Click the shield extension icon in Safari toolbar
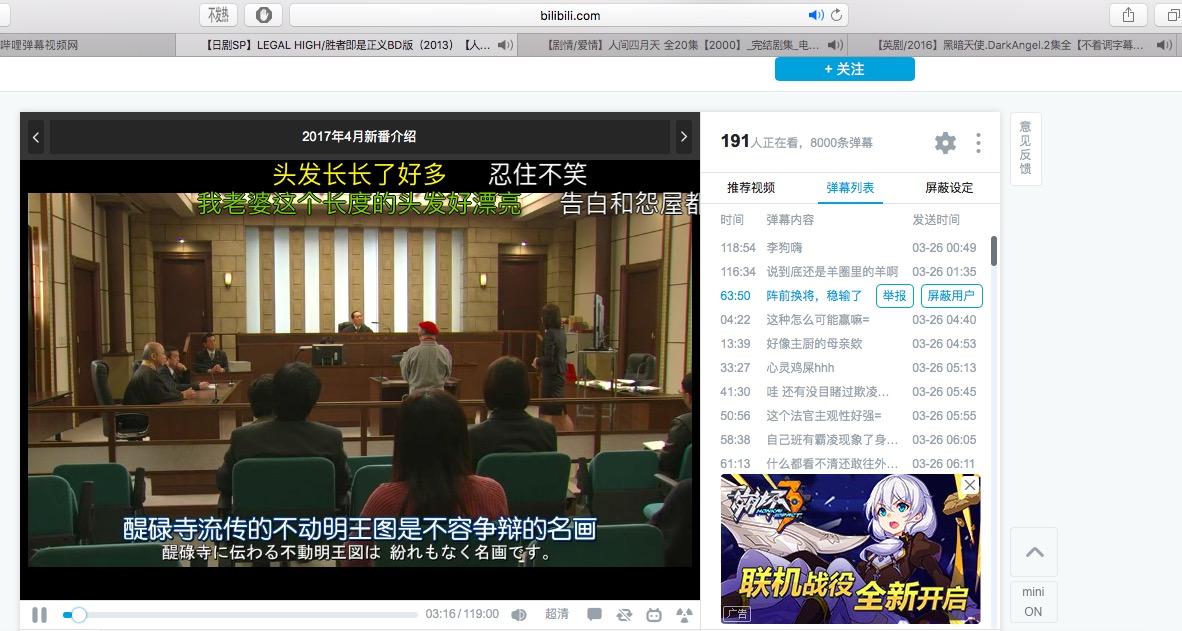This screenshot has width=1182, height=631. click(x=264, y=15)
